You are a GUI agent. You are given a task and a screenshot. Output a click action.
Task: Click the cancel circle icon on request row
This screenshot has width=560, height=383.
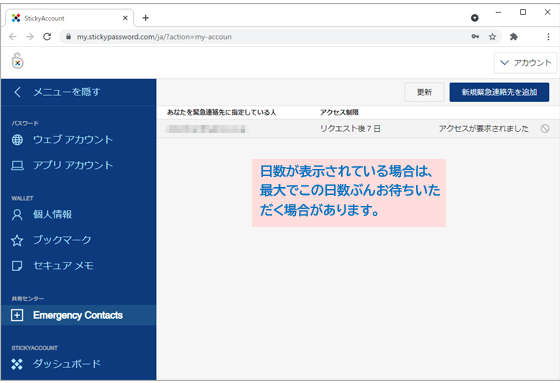tap(545, 129)
